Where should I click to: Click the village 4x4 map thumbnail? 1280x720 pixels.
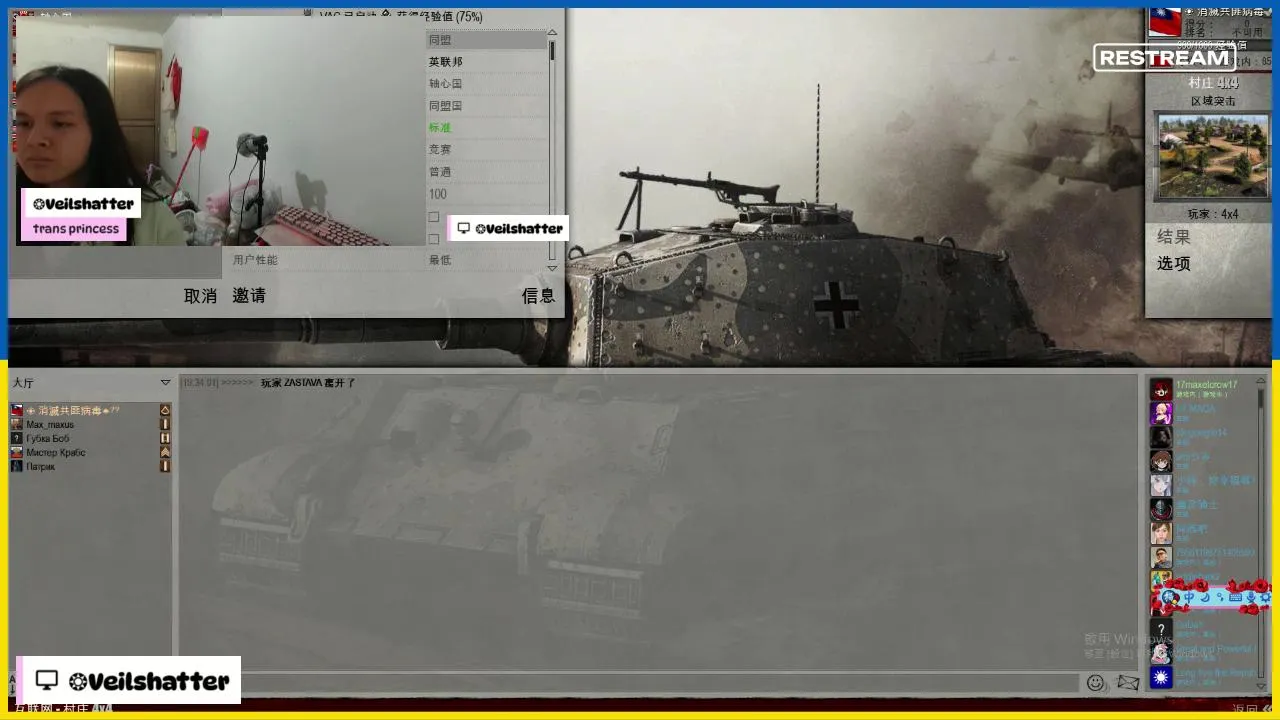click(x=1213, y=156)
